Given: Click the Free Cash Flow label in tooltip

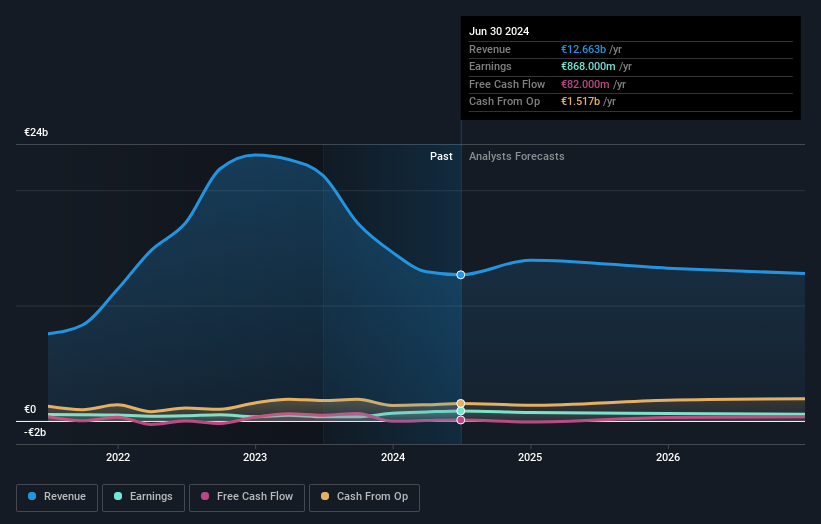Looking at the screenshot, I should click(507, 84).
